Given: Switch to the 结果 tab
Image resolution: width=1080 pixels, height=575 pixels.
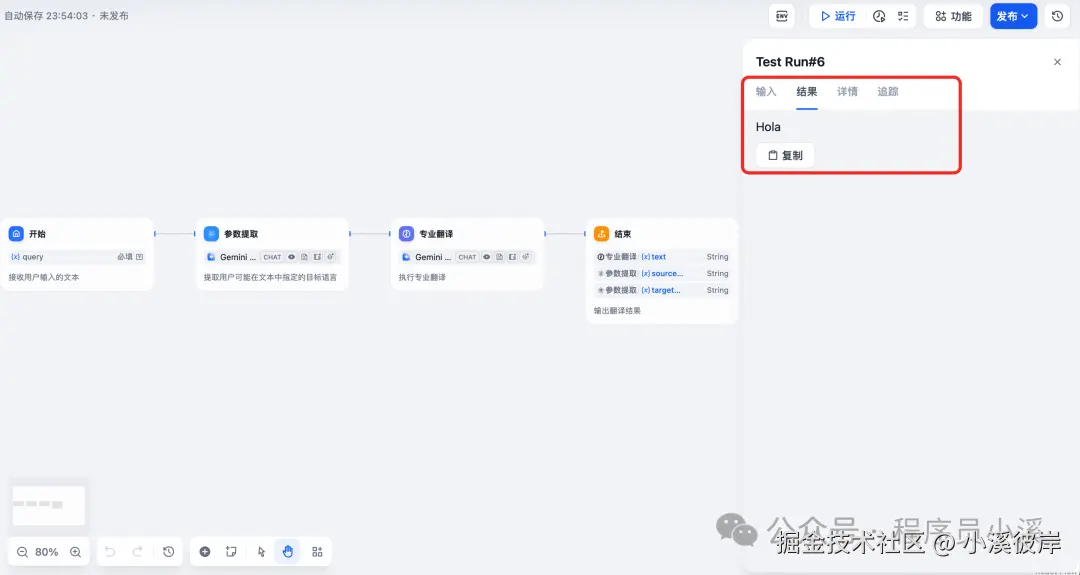Looking at the screenshot, I should pos(807,92).
